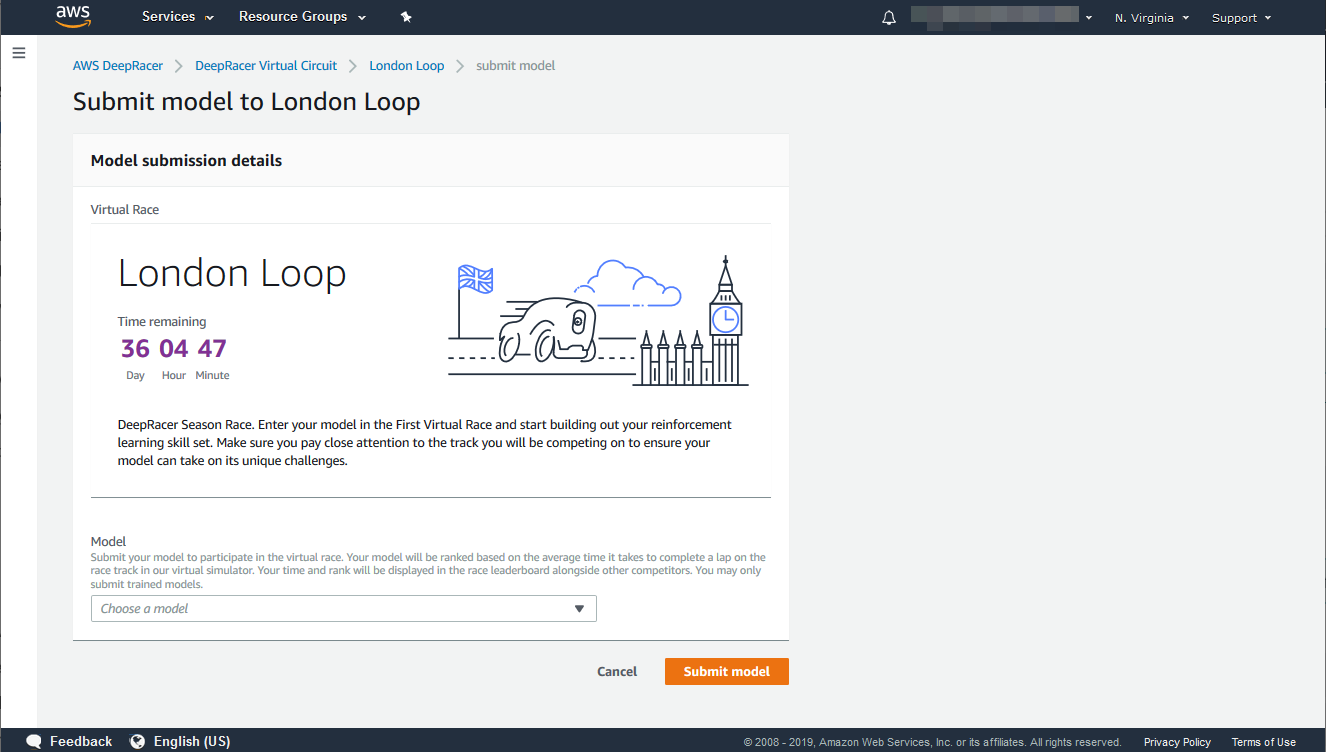Click the Feedback speech bubble icon
Image resolution: width=1326 pixels, height=752 pixels.
click(34, 741)
